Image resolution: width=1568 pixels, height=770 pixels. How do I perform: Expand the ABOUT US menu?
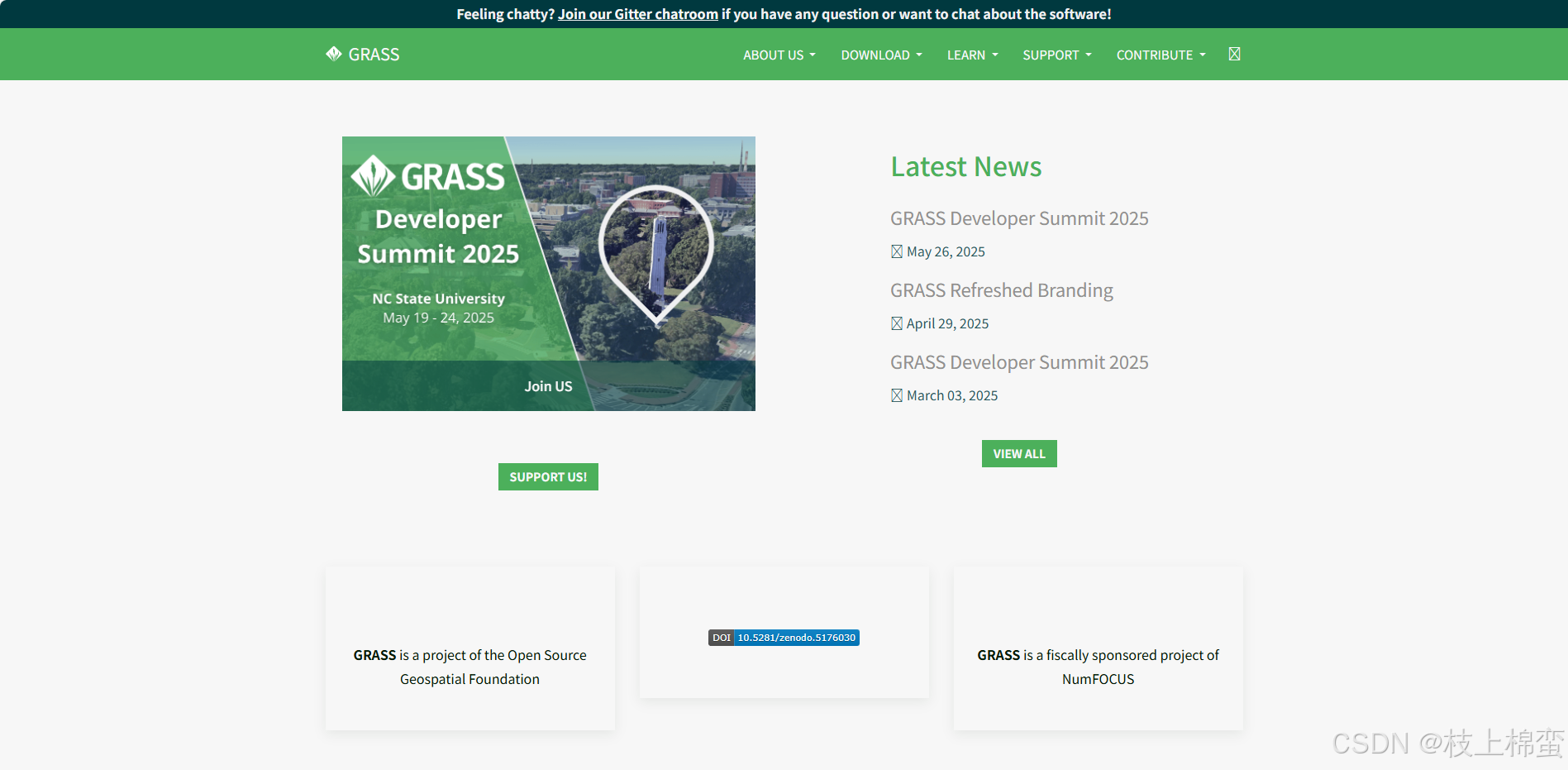click(779, 55)
